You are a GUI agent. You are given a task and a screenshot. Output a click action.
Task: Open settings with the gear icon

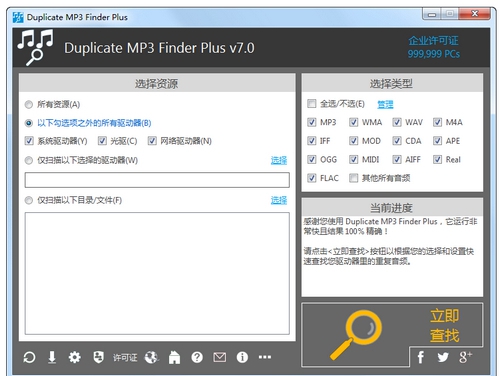pyautogui.click(x=74, y=357)
